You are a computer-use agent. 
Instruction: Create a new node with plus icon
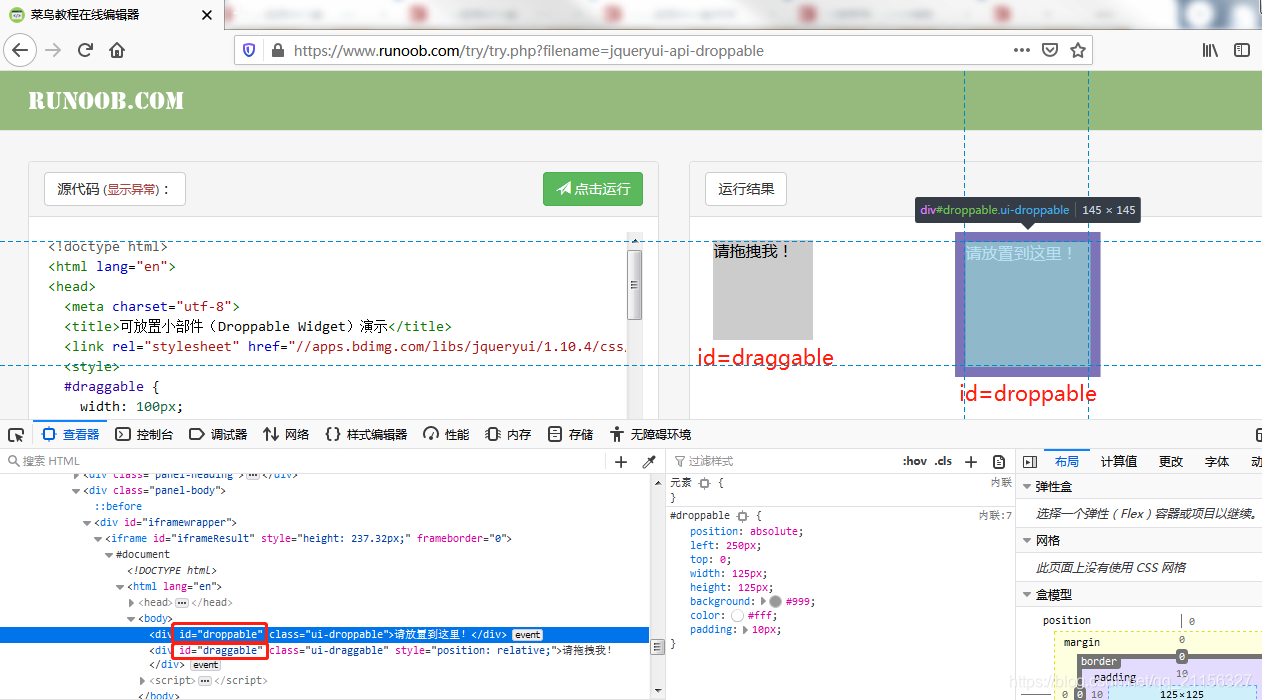coord(621,461)
